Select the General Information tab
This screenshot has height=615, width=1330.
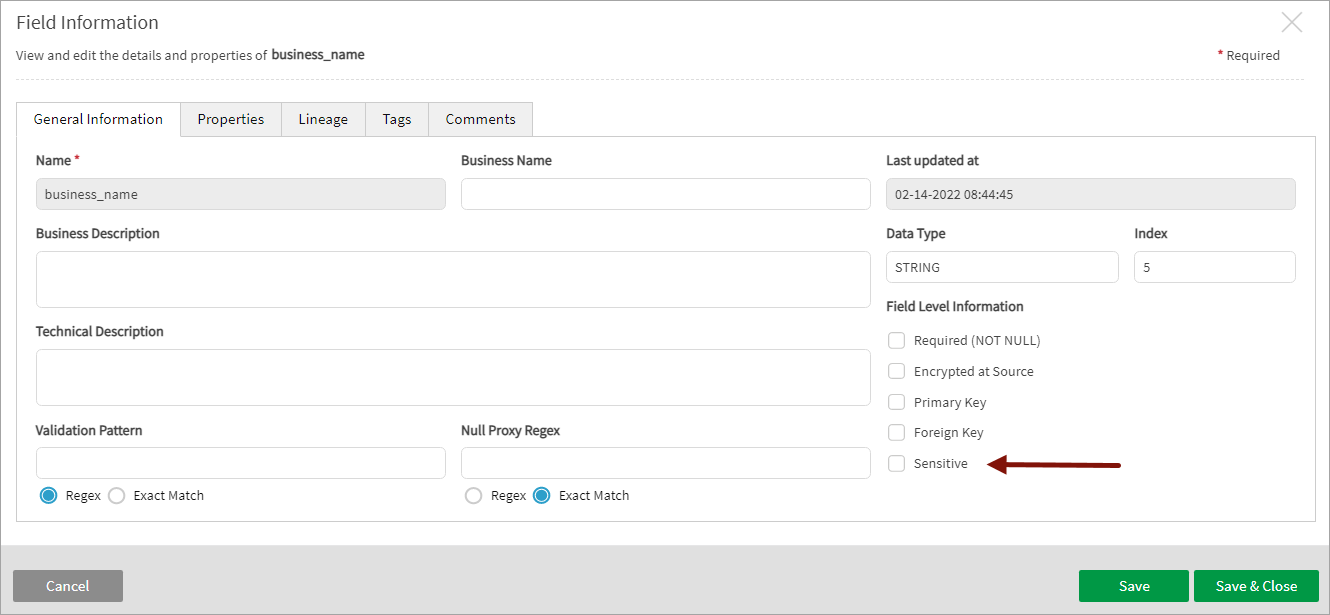pyautogui.click(x=98, y=119)
